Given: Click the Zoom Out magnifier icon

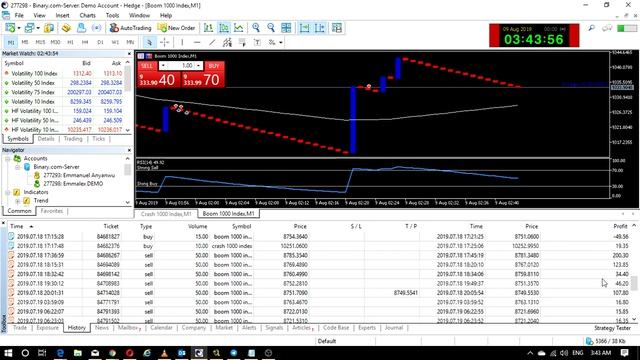Looking at the screenshot, I should click(x=271, y=28).
